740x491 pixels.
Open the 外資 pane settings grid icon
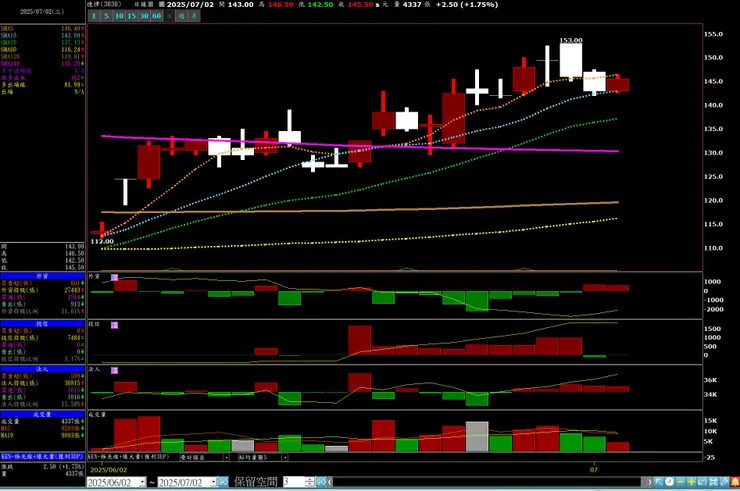click(114, 278)
